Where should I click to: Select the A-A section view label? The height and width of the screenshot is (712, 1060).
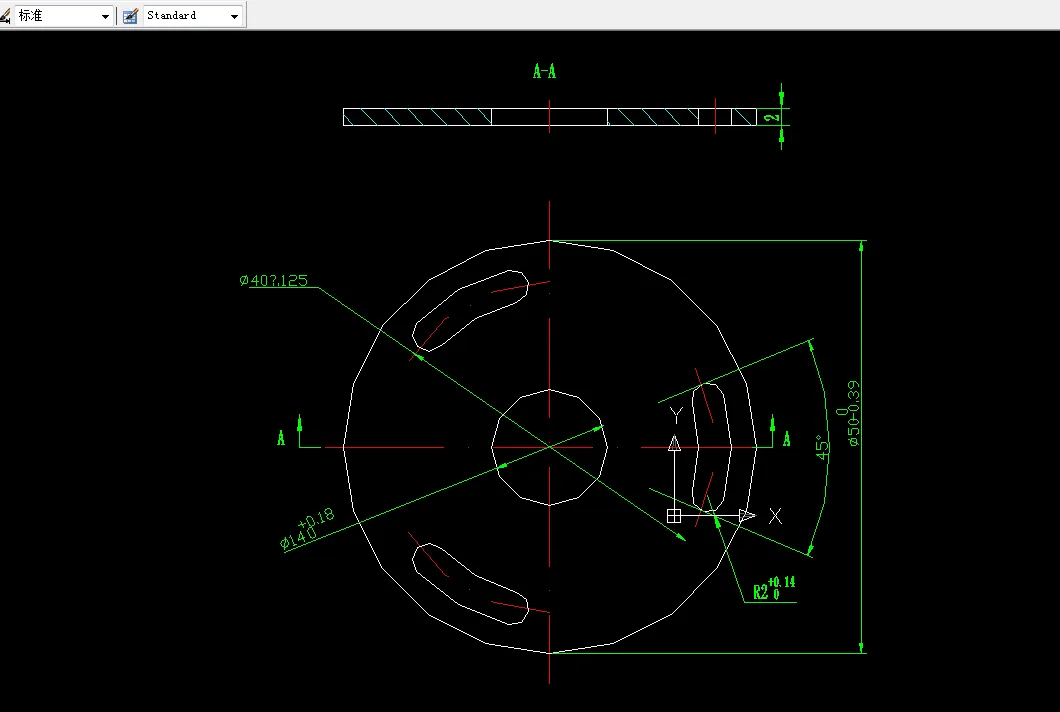click(x=544, y=71)
